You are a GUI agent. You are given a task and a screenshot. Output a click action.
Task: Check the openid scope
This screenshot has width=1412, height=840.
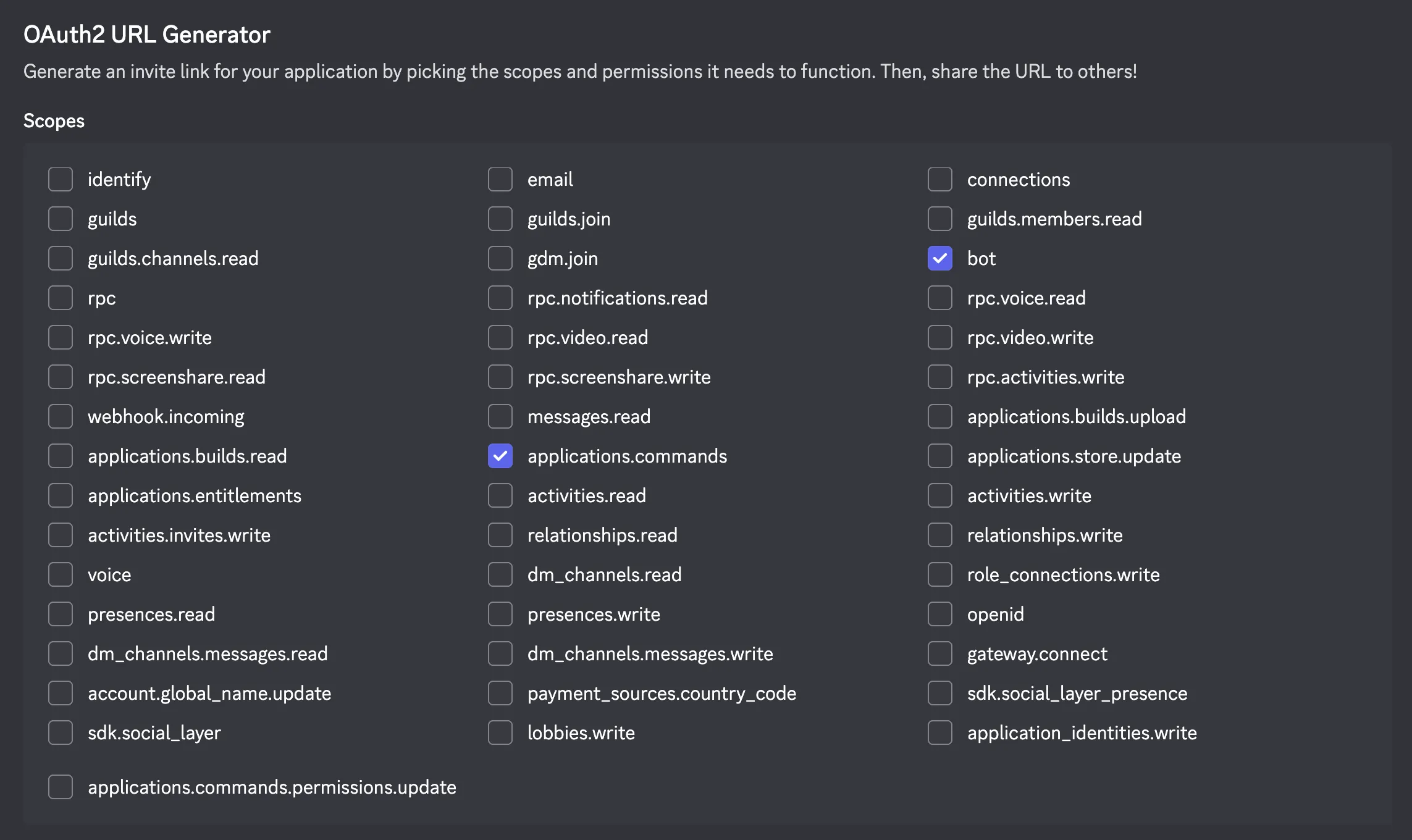click(x=940, y=614)
